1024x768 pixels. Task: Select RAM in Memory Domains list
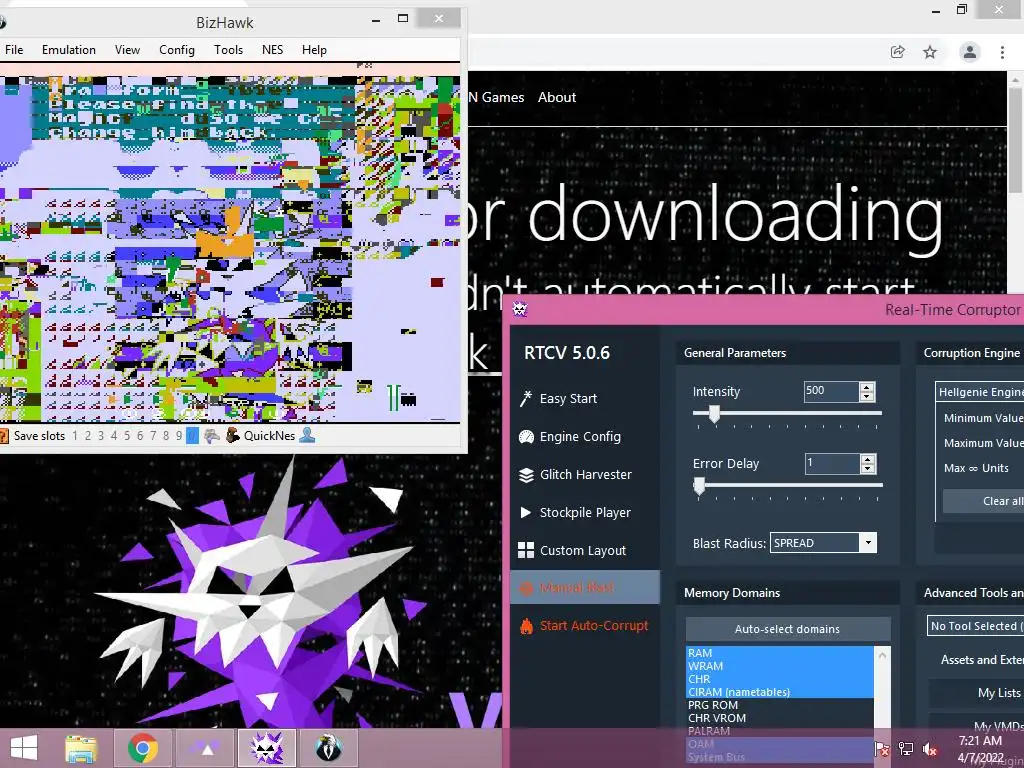click(x=780, y=653)
